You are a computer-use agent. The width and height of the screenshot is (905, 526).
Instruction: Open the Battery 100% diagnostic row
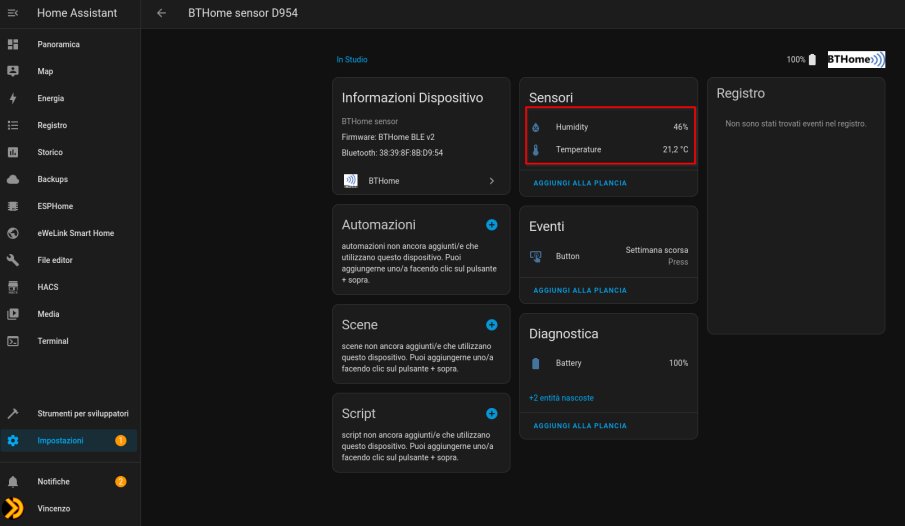click(x=608, y=363)
